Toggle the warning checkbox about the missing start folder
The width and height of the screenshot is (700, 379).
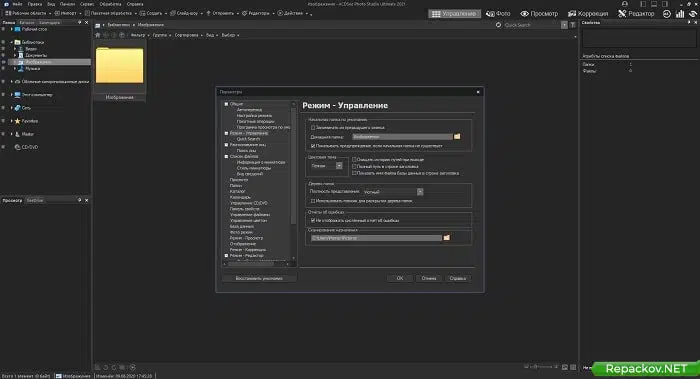coord(313,146)
